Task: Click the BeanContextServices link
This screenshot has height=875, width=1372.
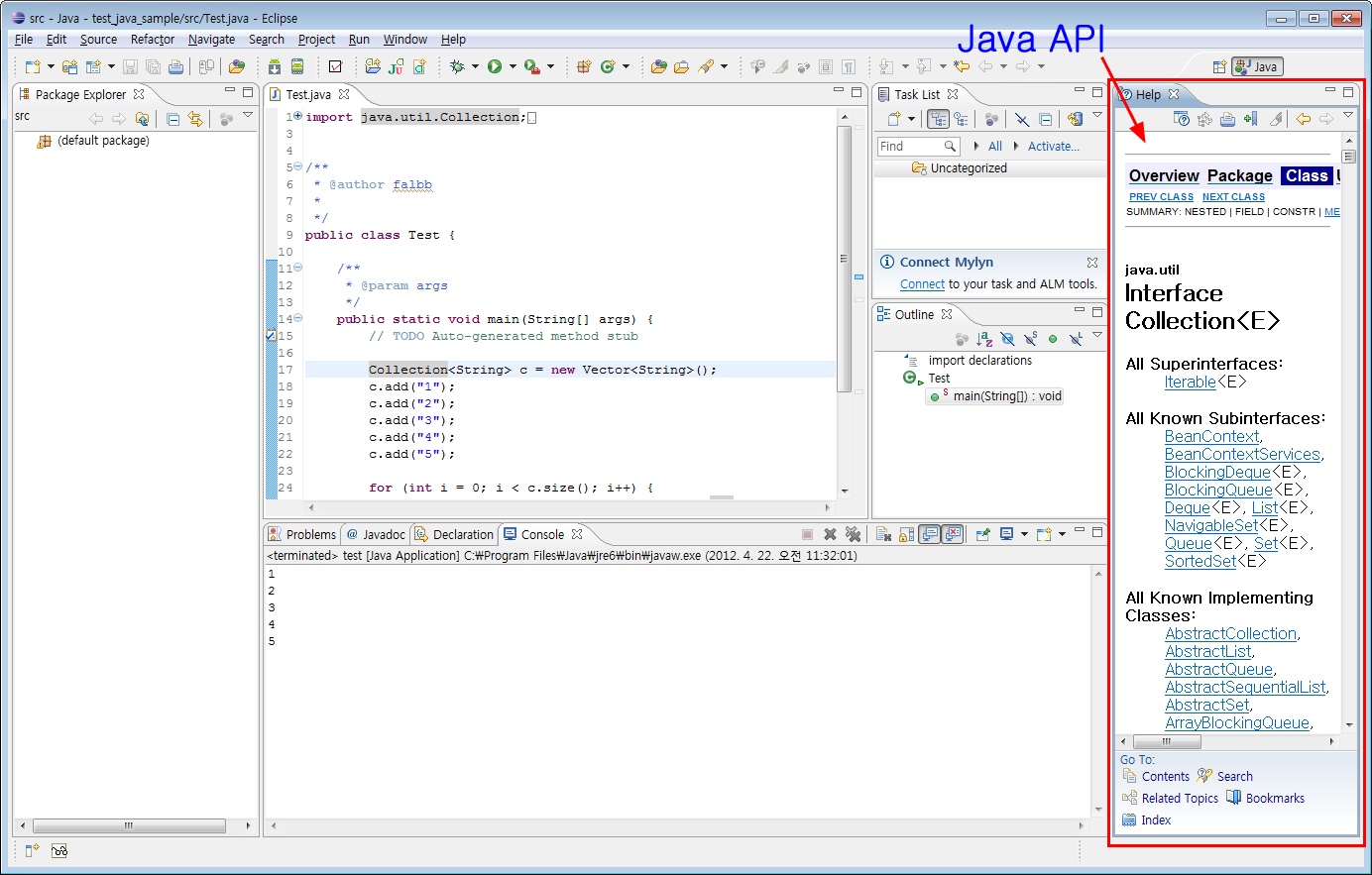Action: [1242, 455]
